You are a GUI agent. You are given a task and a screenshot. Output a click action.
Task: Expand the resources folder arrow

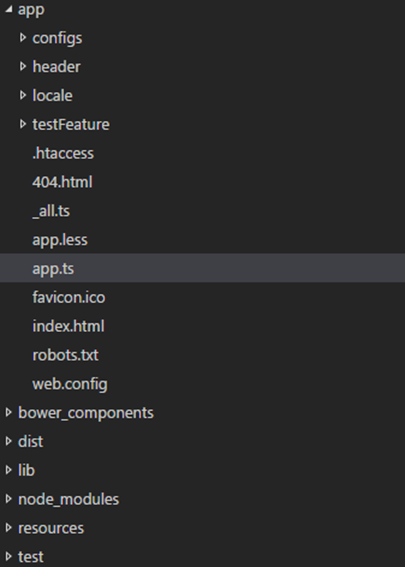tap(9, 528)
